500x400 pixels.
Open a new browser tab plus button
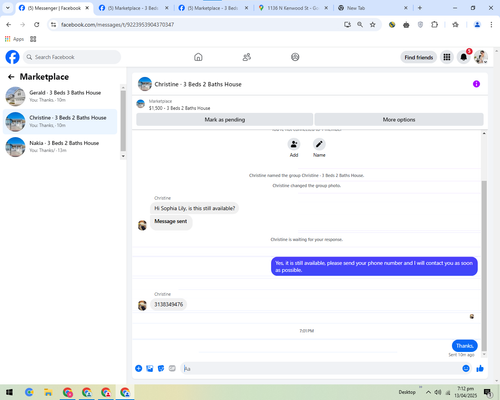(x=420, y=8)
